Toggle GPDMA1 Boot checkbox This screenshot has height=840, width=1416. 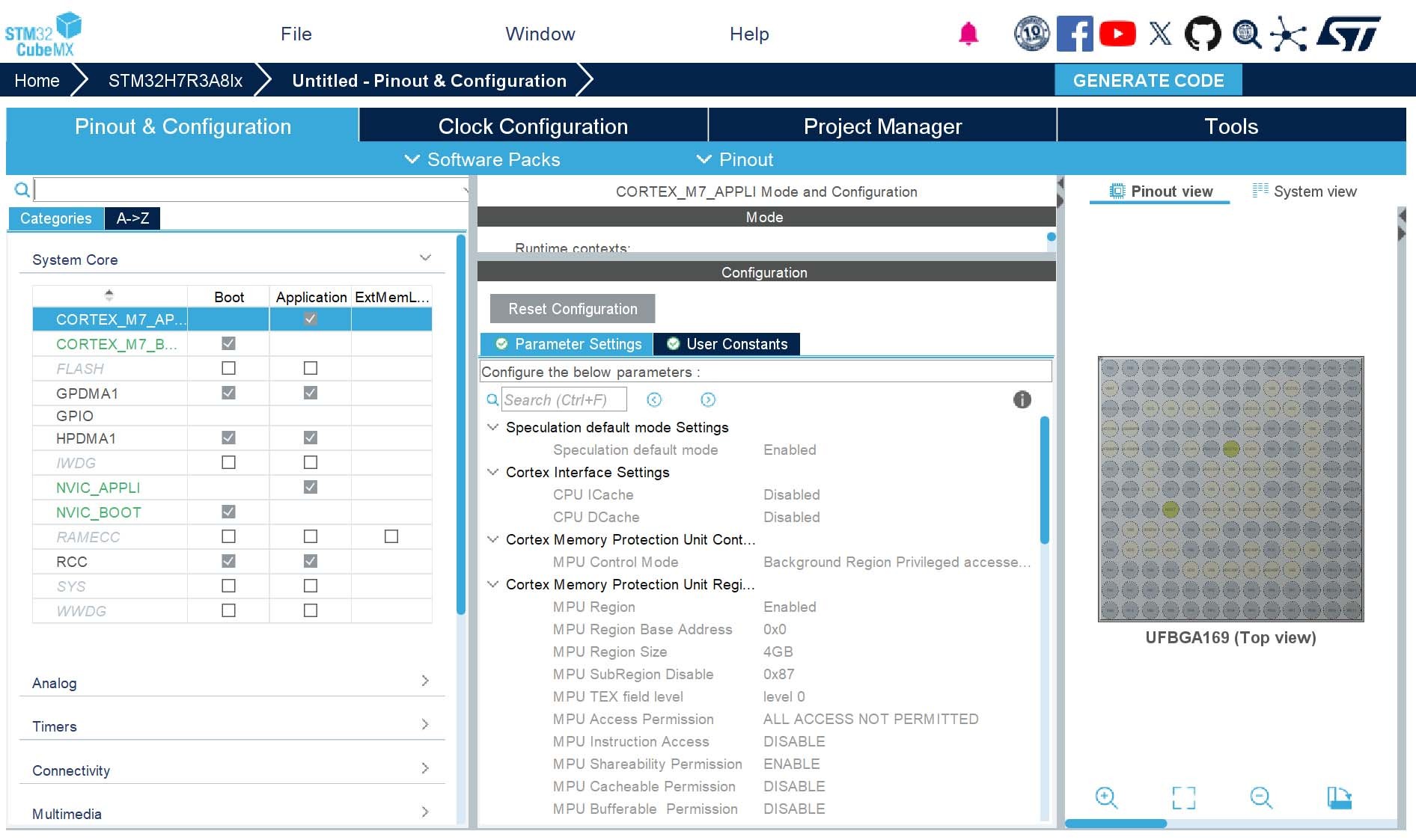click(x=229, y=393)
